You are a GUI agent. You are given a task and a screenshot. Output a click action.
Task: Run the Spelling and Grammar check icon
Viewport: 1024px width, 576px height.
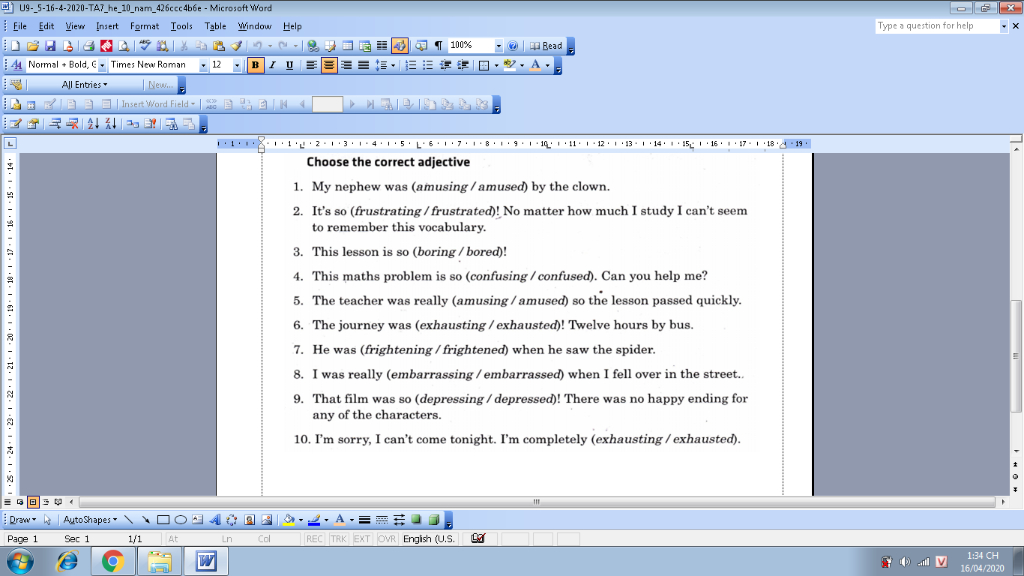(145, 46)
